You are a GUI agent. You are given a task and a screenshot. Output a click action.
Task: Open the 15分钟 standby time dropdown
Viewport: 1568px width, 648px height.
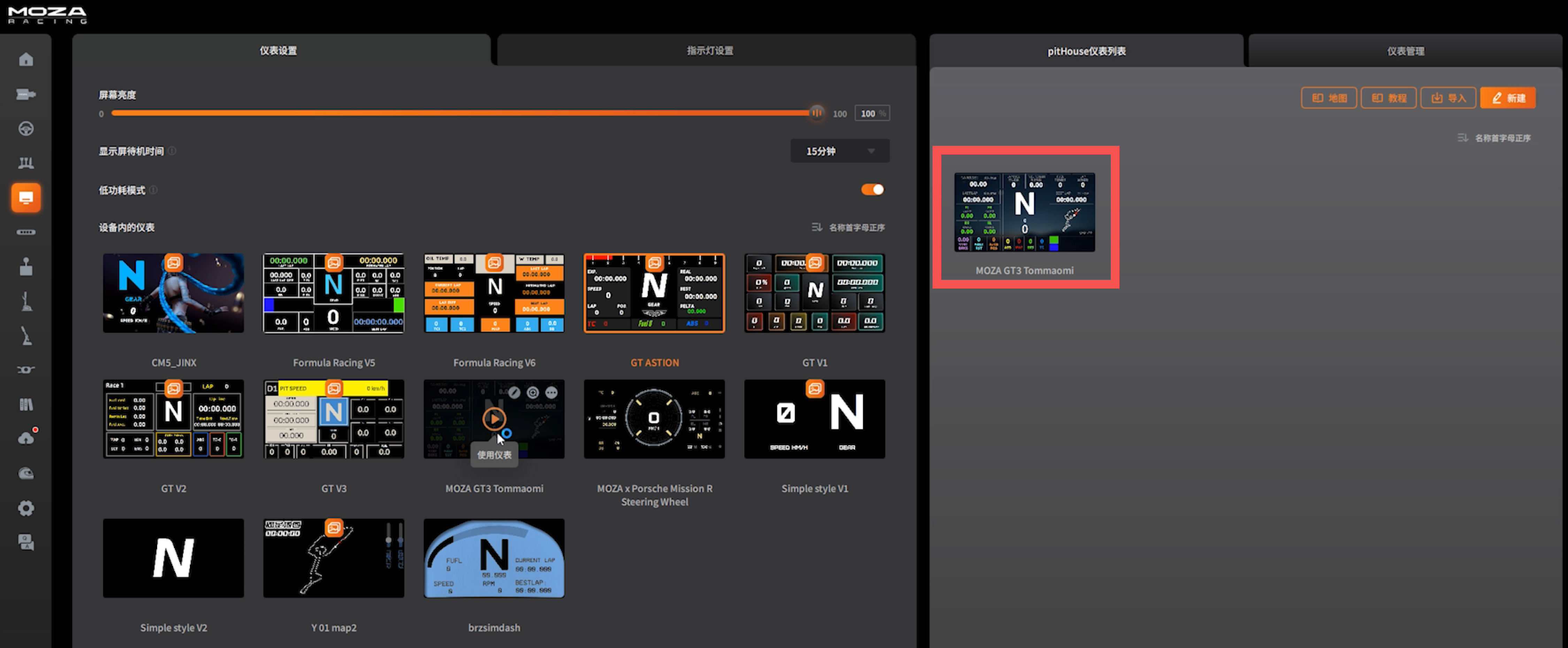coord(839,151)
